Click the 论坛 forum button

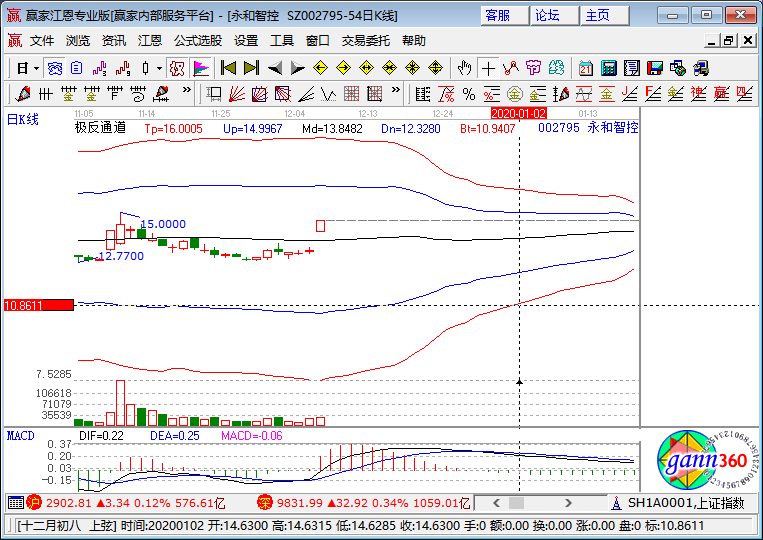pos(555,16)
